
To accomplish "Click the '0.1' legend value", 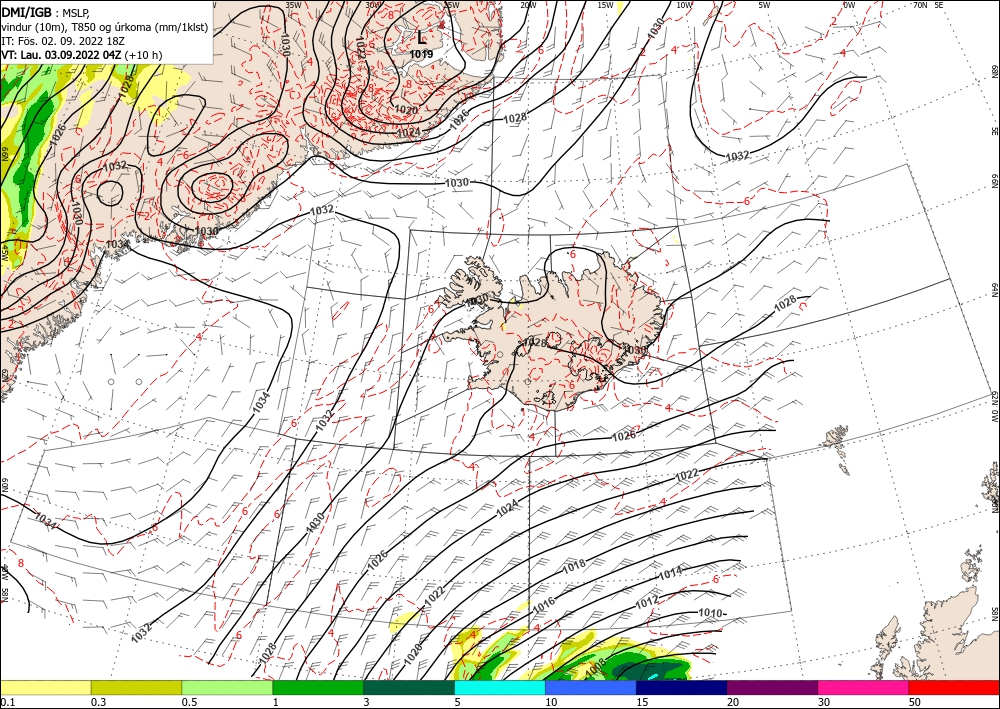I will [7, 702].
